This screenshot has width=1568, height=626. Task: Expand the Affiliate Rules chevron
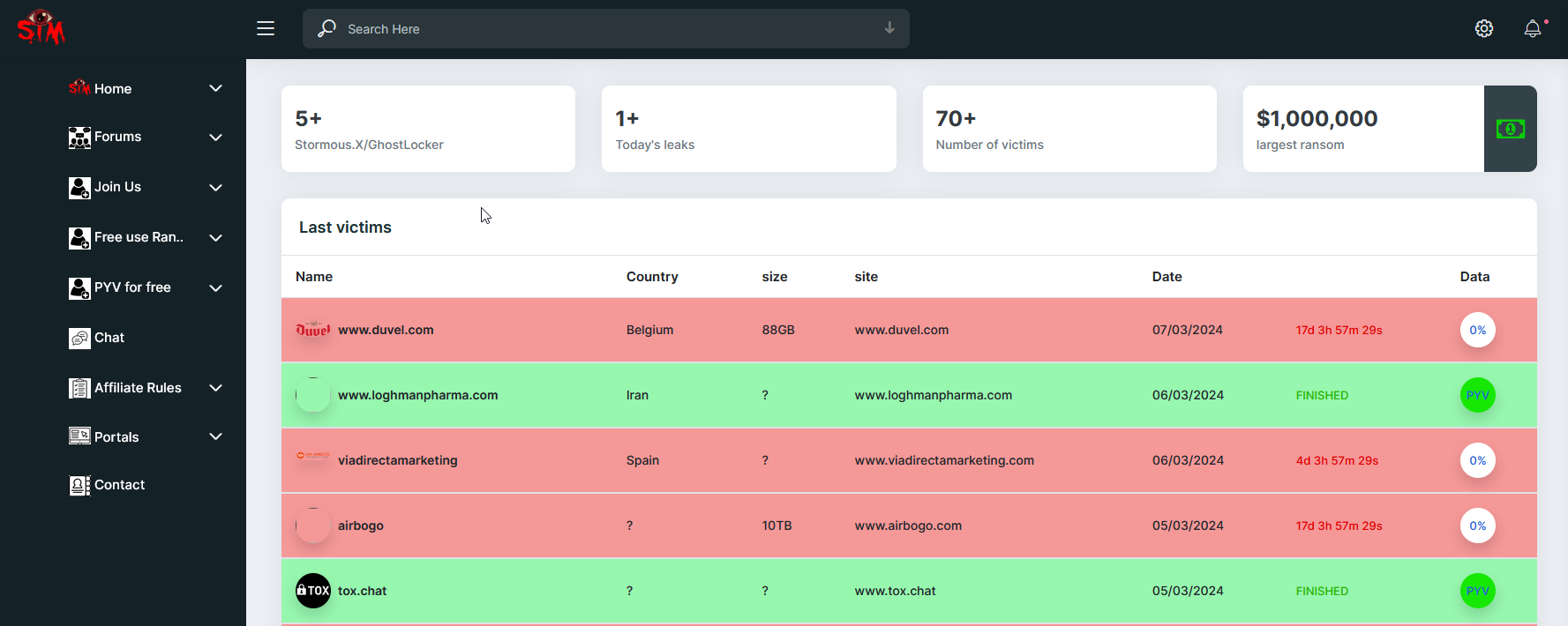pos(215,388)
